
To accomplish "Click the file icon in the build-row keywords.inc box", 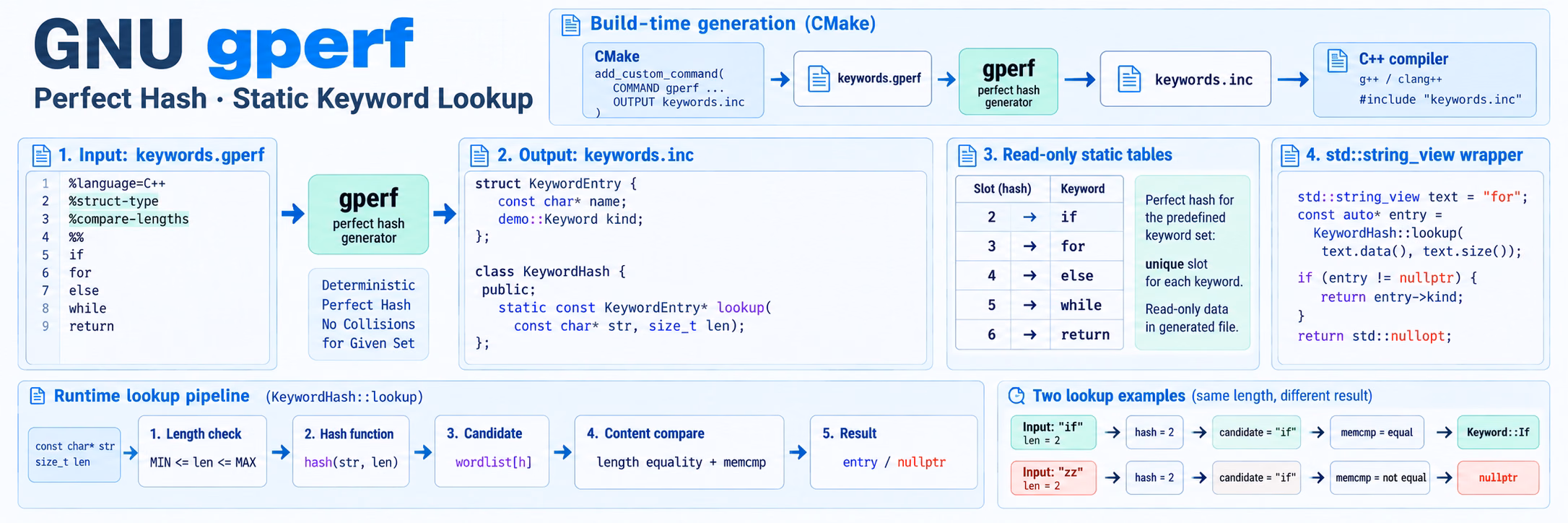I will 1129,79.
